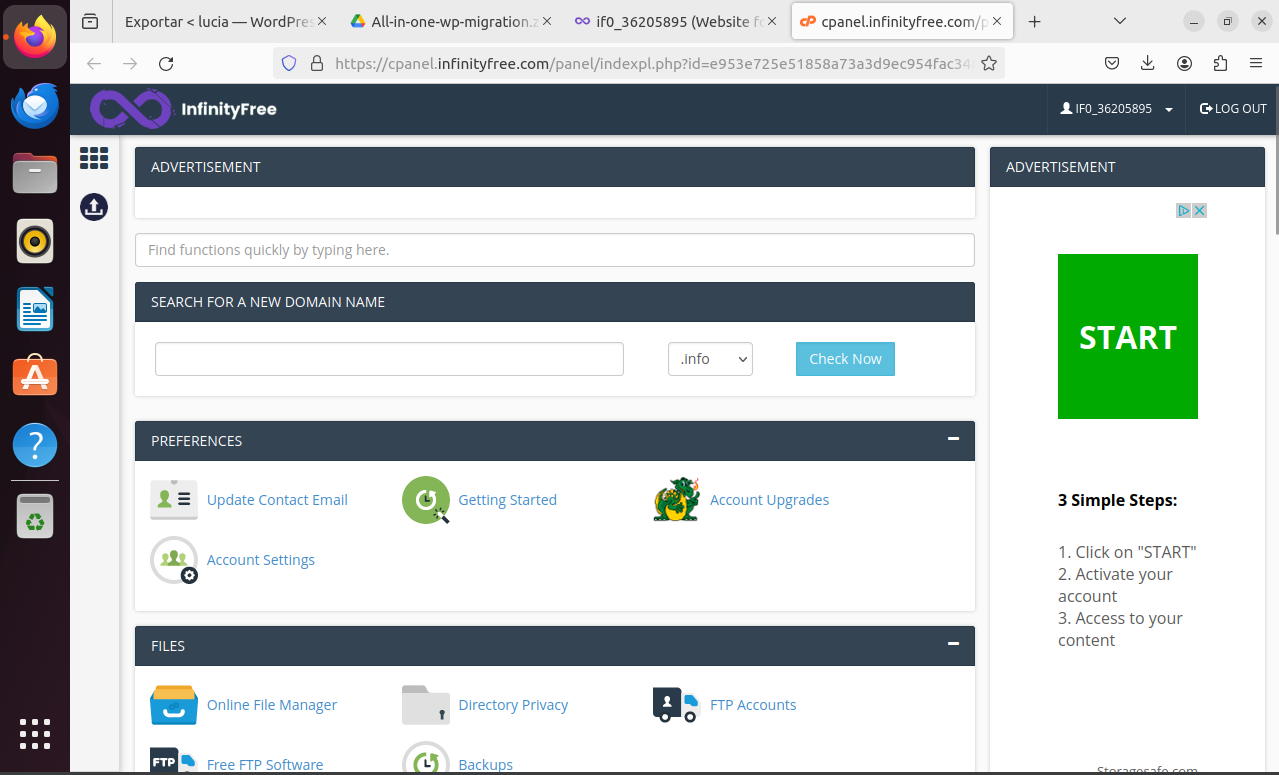Click the Directory Privacy folder icon
The height and width of the screenshot is (775, 1279).
426,705
